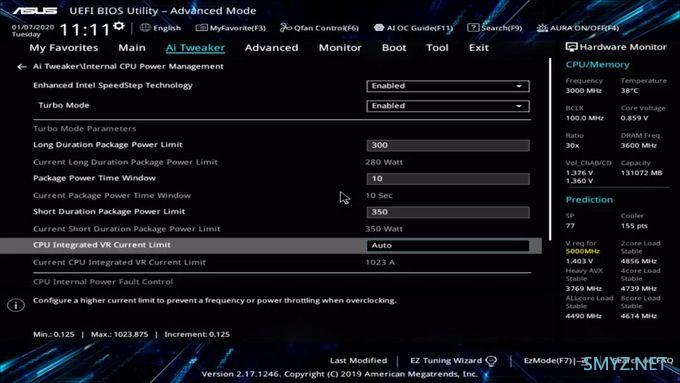Click the settings list vertical scrollbar
Screen dimensions: 680x383
550,149
